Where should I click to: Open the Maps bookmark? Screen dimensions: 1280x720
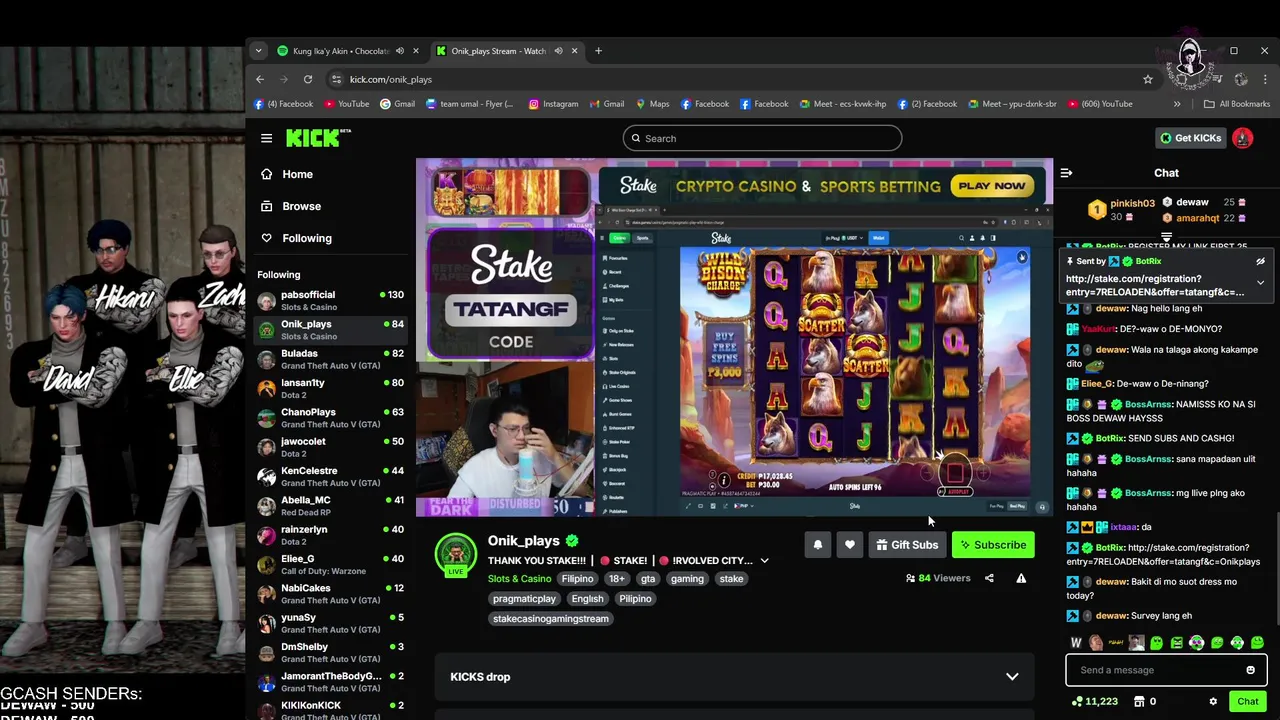coord(652,104)
